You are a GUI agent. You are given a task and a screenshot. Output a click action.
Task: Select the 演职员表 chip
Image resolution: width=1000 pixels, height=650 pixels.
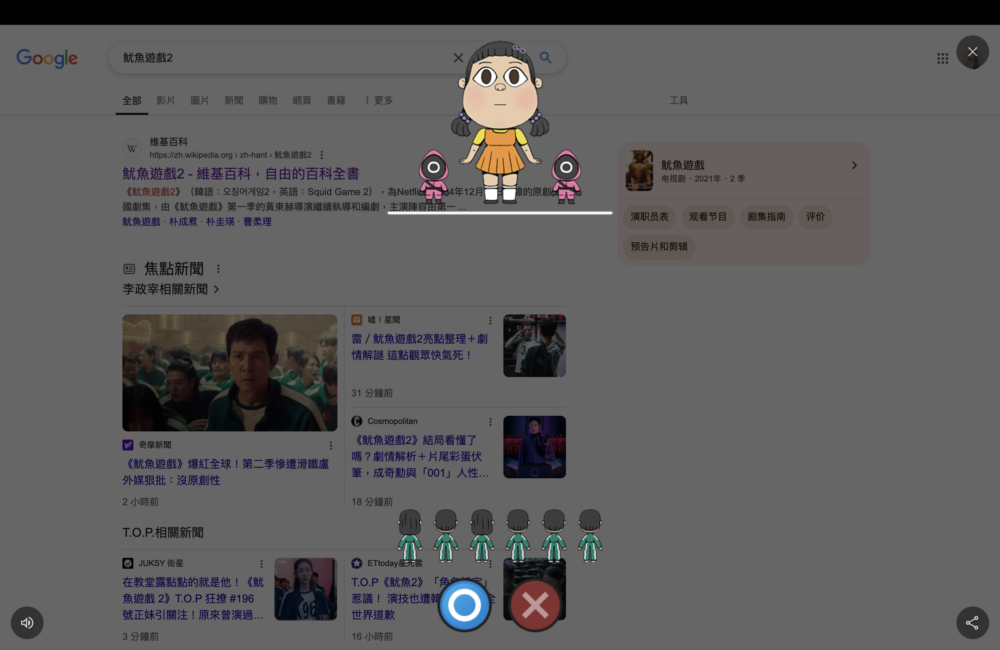click(650, 217)
